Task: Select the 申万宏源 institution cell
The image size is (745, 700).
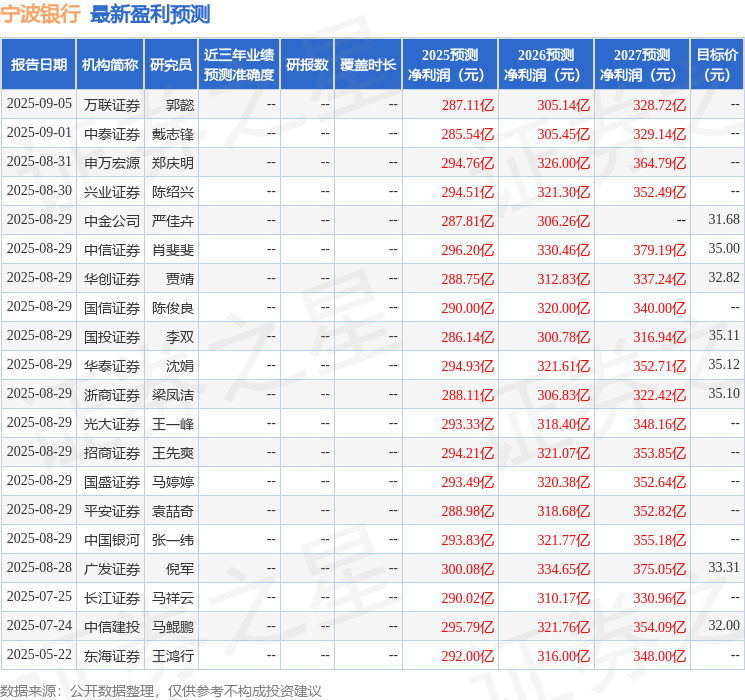Action: [x=112, y=163]
